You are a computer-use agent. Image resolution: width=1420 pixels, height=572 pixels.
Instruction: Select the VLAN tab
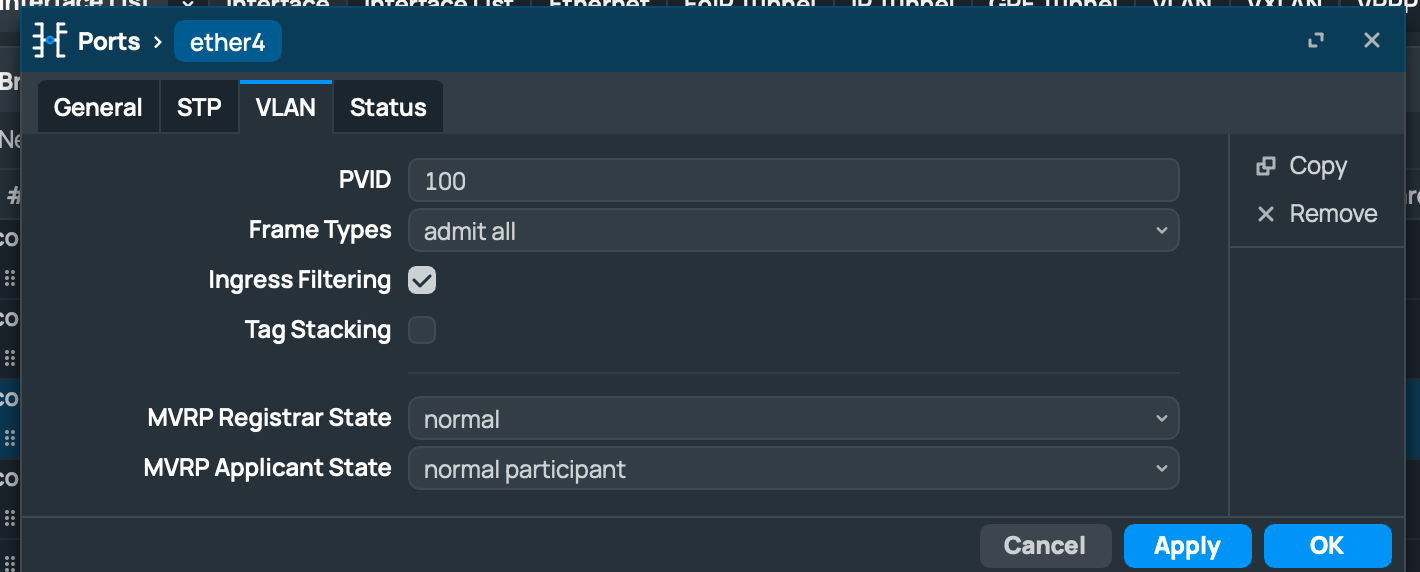[286, 107]
